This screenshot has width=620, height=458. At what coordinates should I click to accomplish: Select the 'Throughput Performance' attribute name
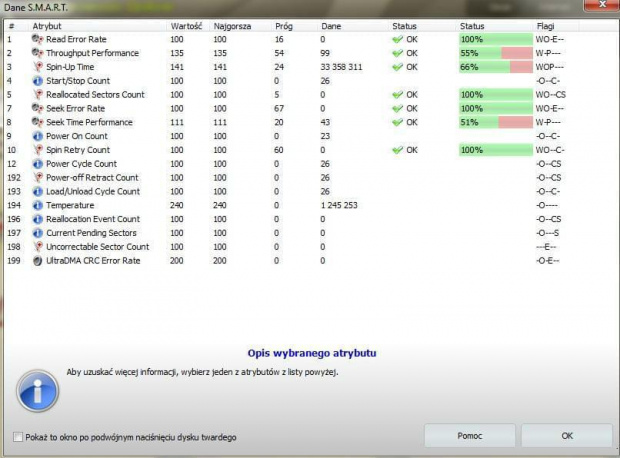coord(93,53)
